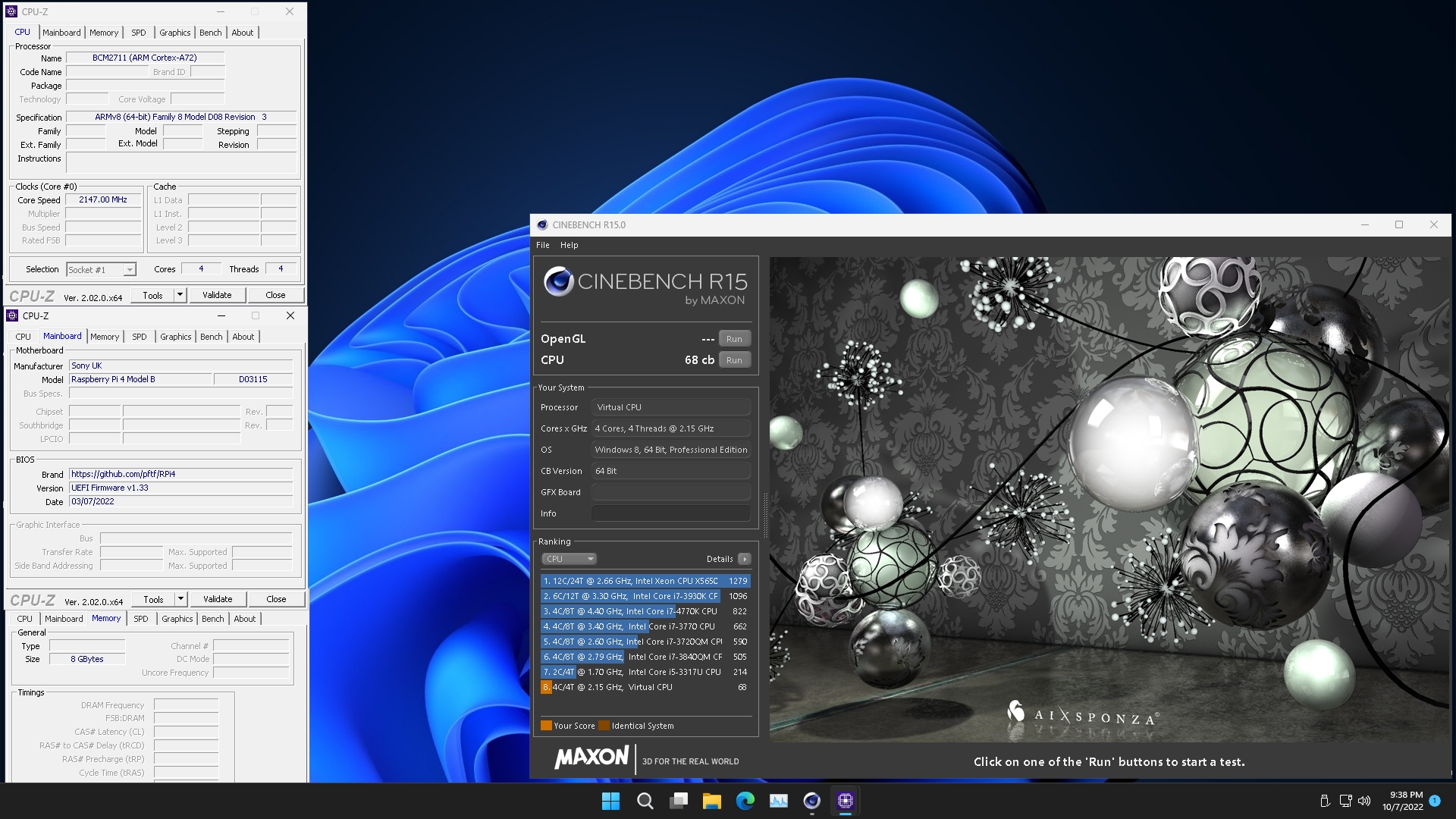The width and height of the screenshot is (1456, 819).
Task: Open taskbar Search
Action: click(x=645, y=801)
